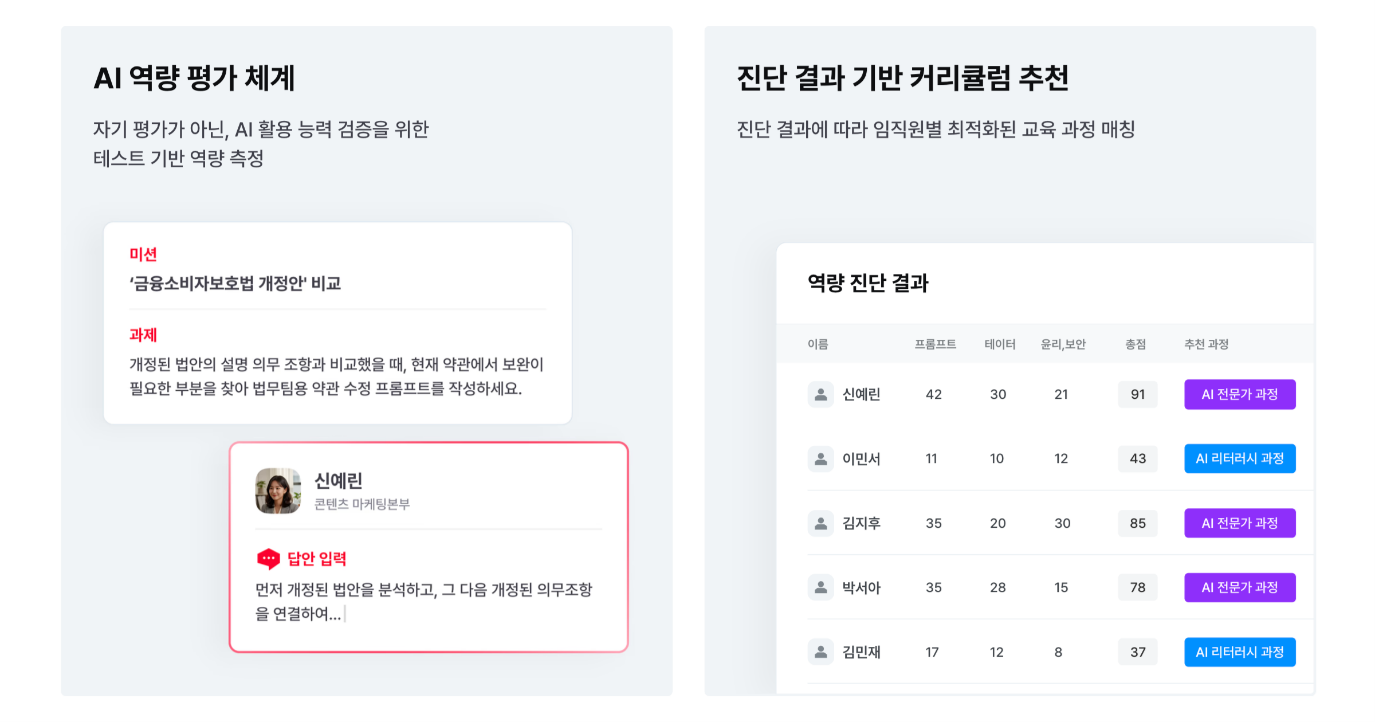
Task: Select the AI 전문가 과정 button for 박서아
Action: [x=1240, y=587]
